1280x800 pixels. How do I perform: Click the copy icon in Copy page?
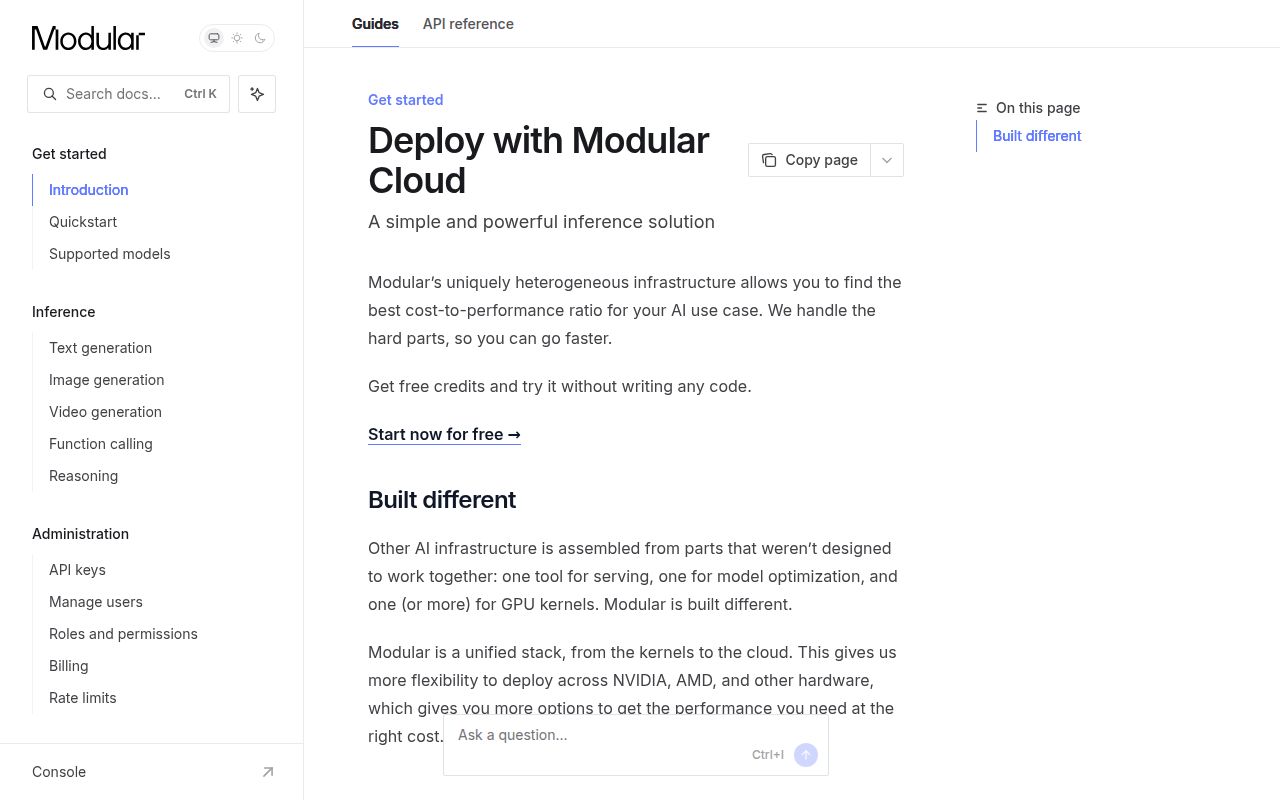pos(769,160)
